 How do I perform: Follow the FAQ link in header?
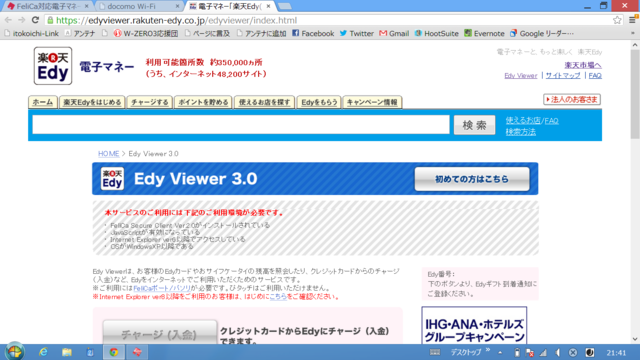pos(595,76)
